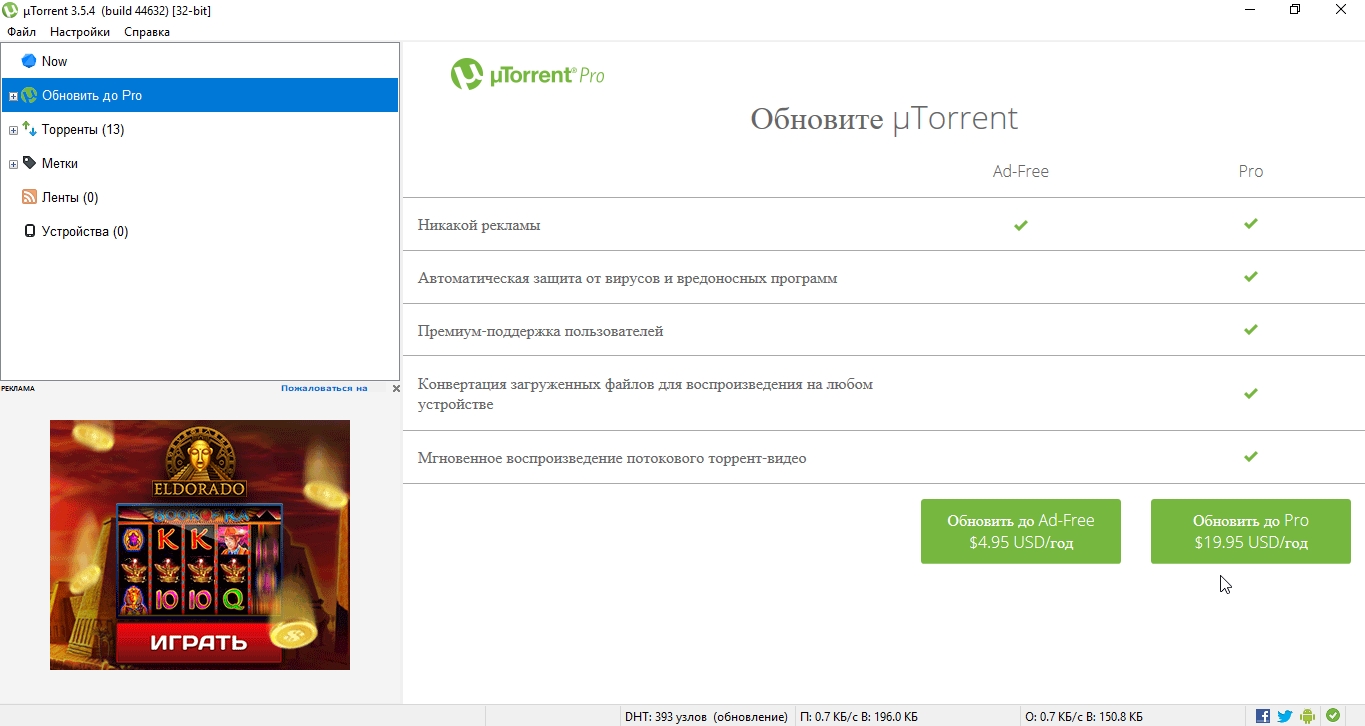The height and width of the screenshot is (726, 1365).
Task: Open the Файл menu
Action: (x=21, y=32)
